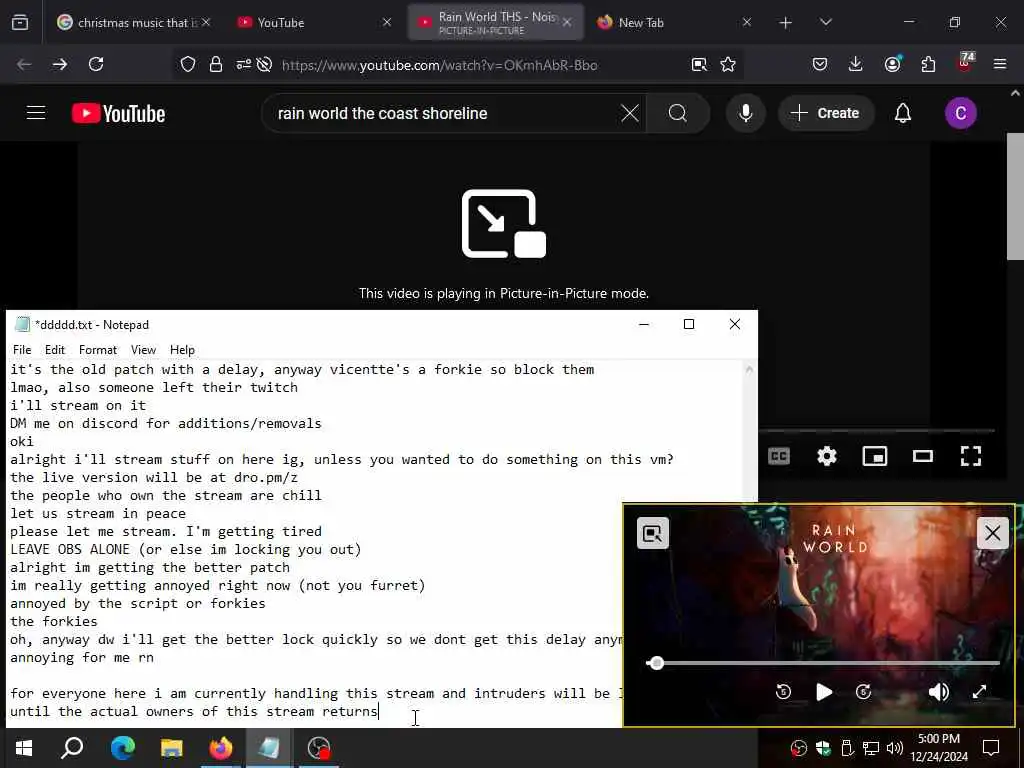Toggle Picture-in-Picture icon in address bar
The height and width of the screenshot is (768, 1024).
[x=699, y=64]
